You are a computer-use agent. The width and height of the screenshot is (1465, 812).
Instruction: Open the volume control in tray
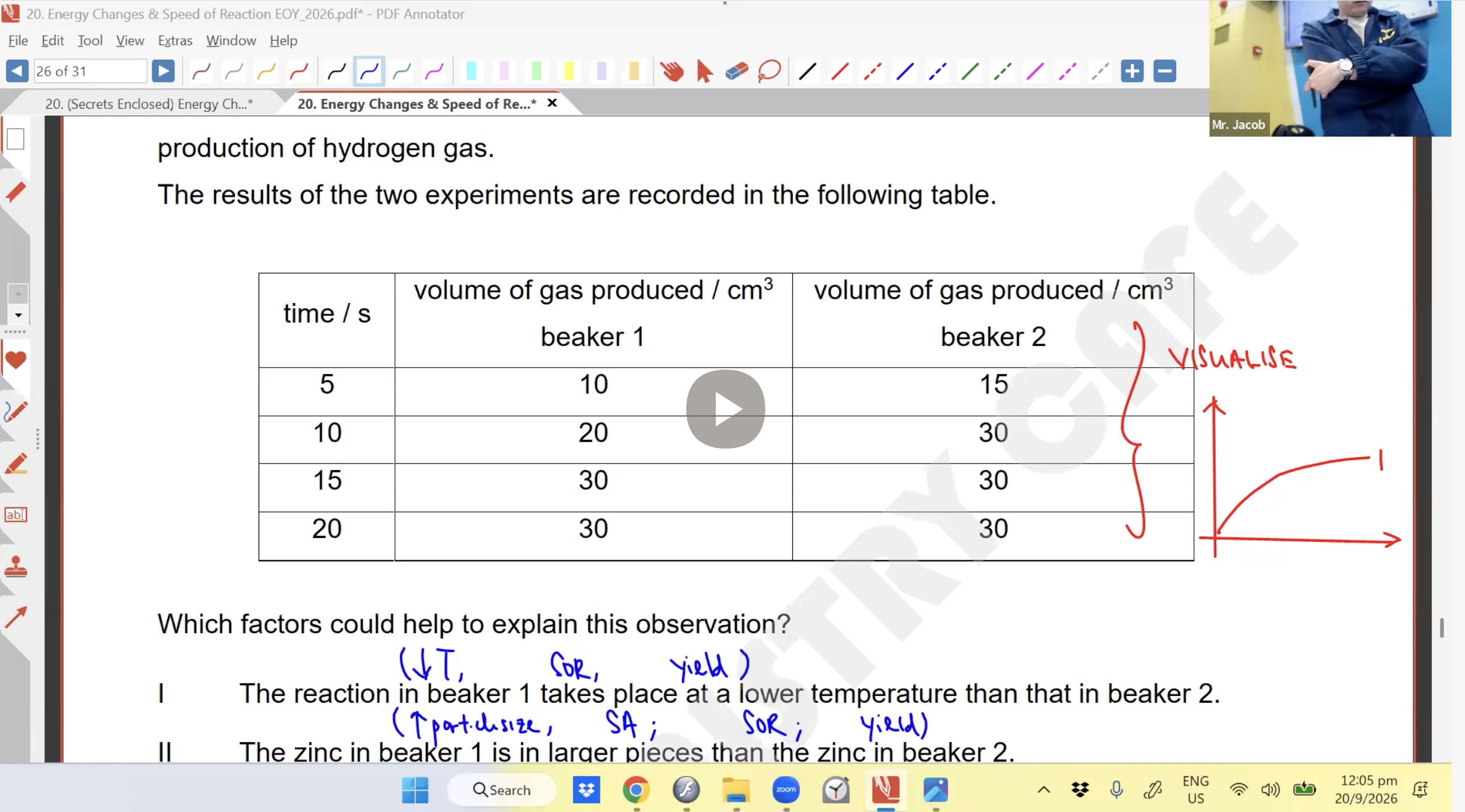coord(1270,790)
